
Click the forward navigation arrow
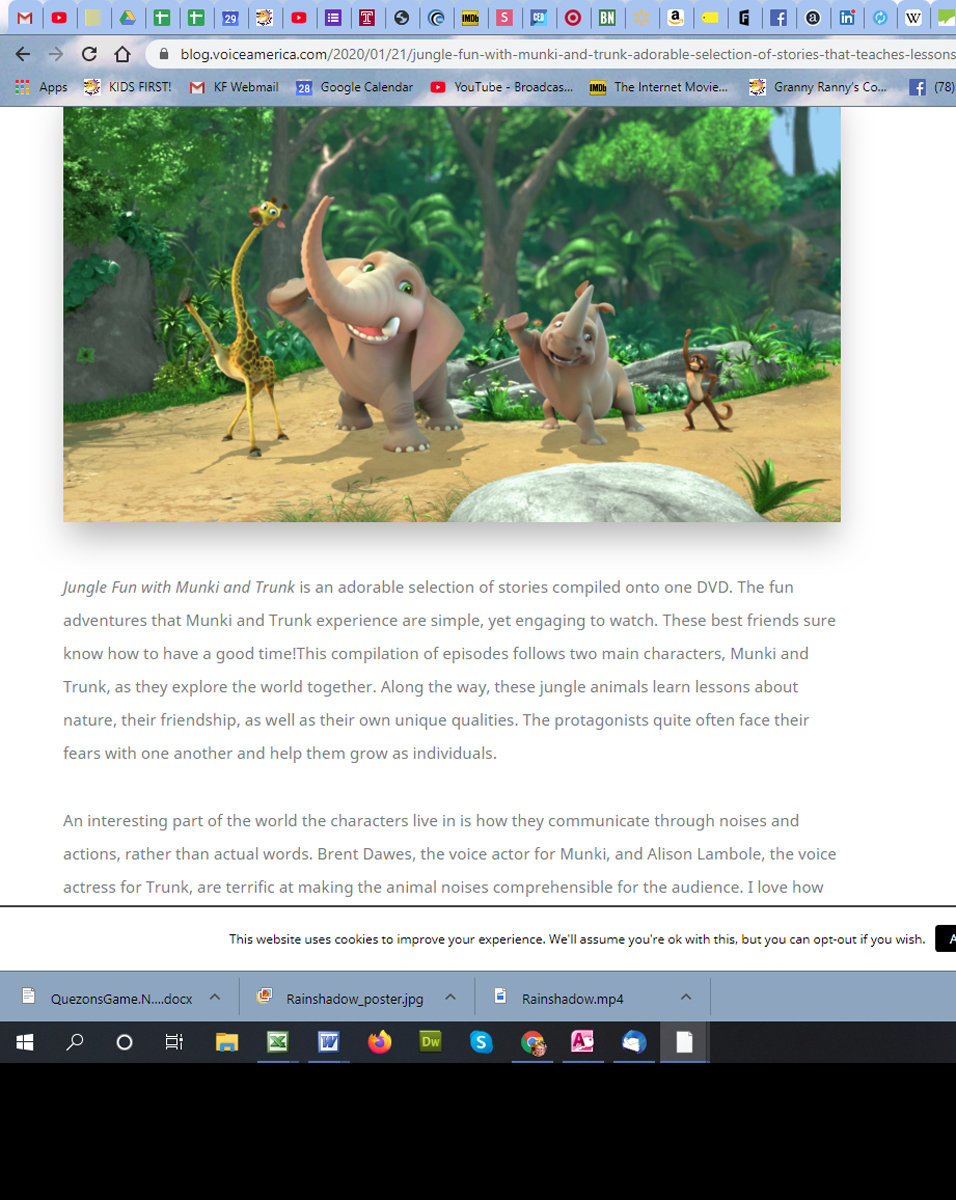click(56, 54)
